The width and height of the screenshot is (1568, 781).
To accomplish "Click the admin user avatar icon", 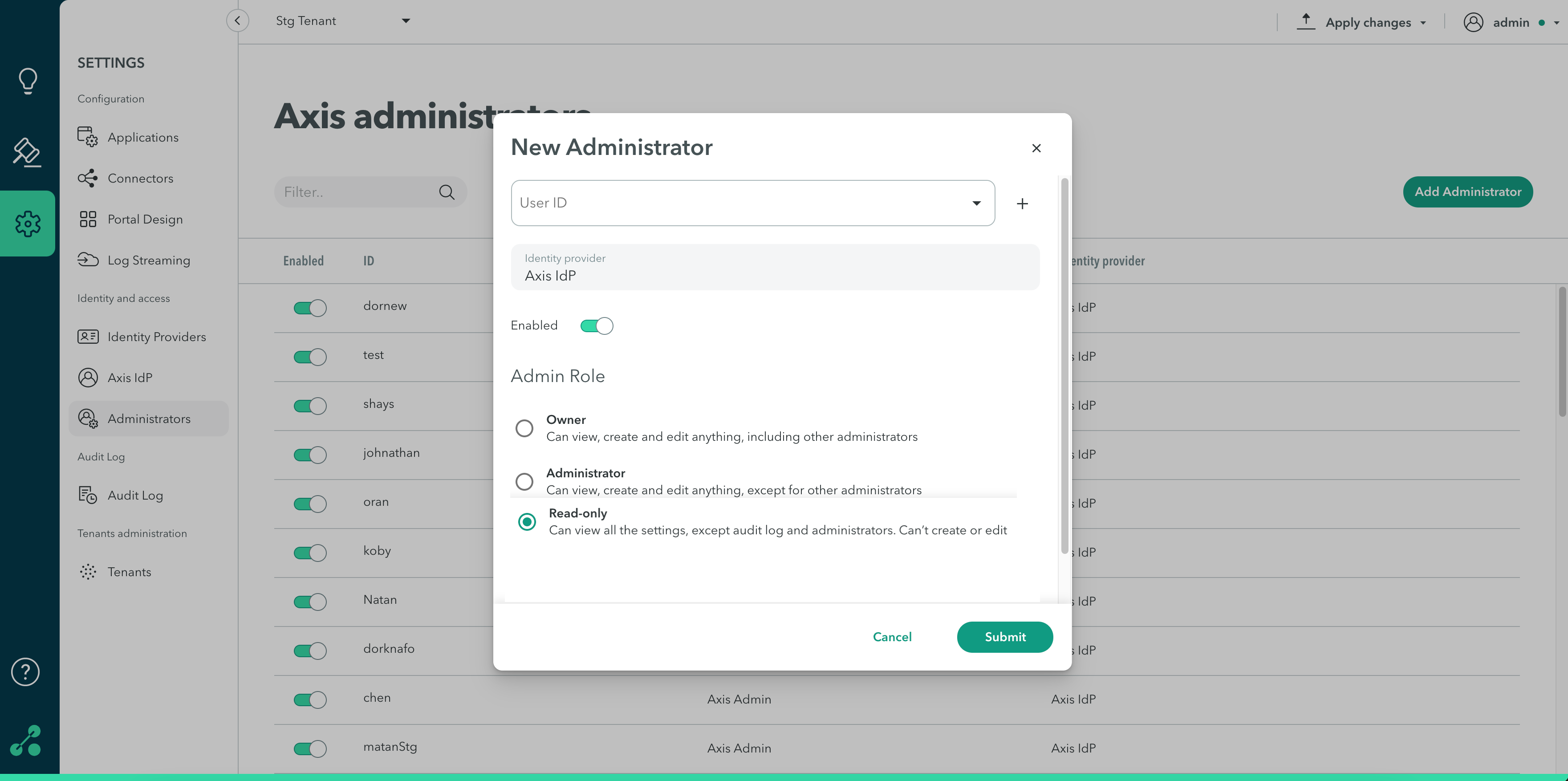I will click(x=1473, y=23).
